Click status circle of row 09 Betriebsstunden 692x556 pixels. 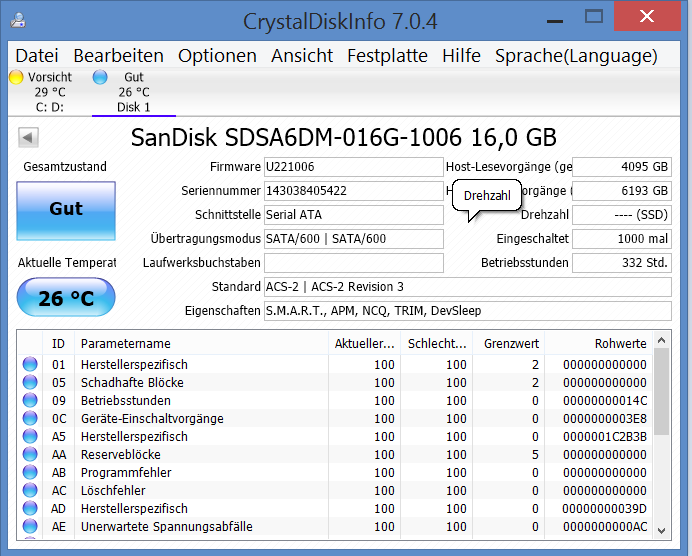pos(30,400)
